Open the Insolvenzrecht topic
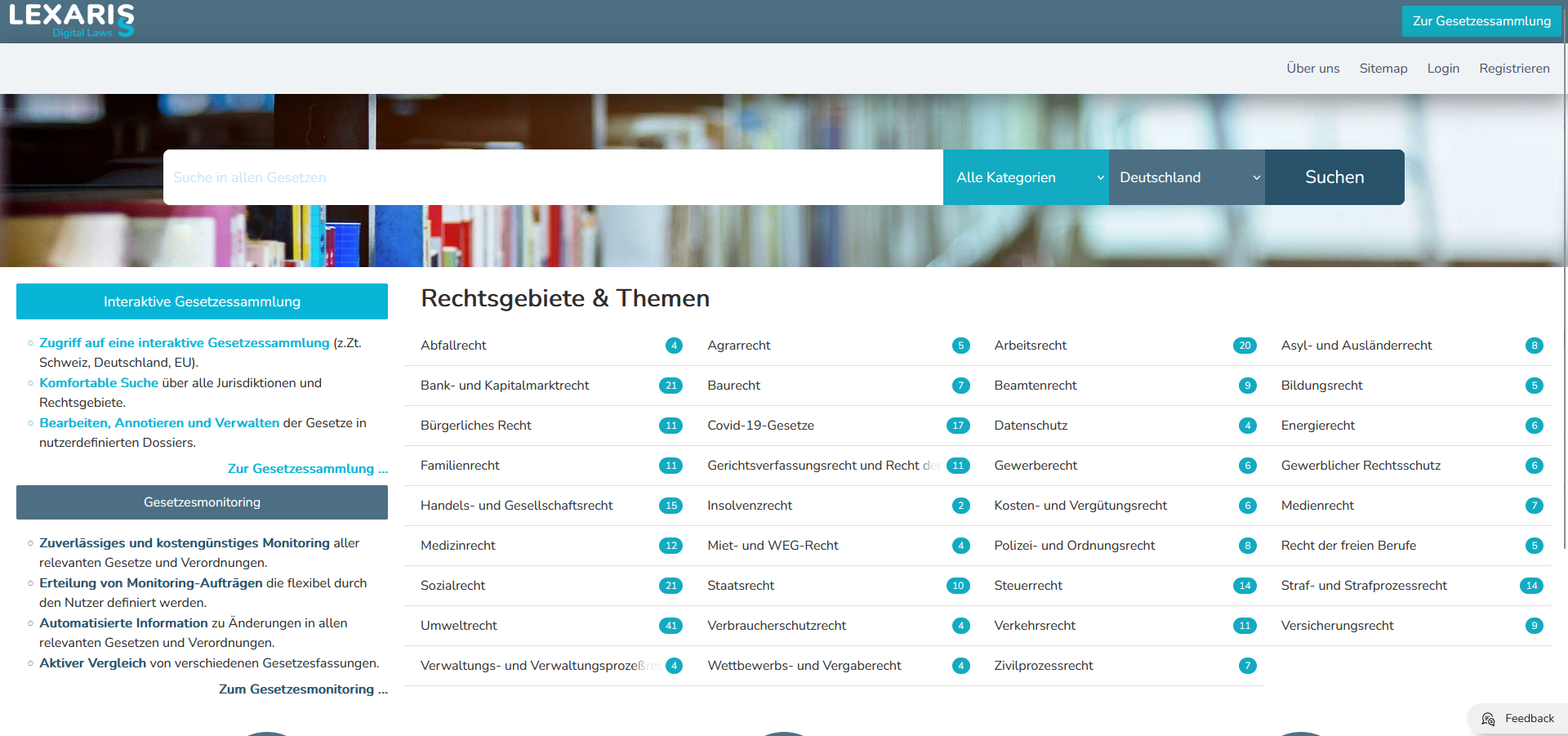The width and height of the screenshot is (1568, 736). [750, 506]
